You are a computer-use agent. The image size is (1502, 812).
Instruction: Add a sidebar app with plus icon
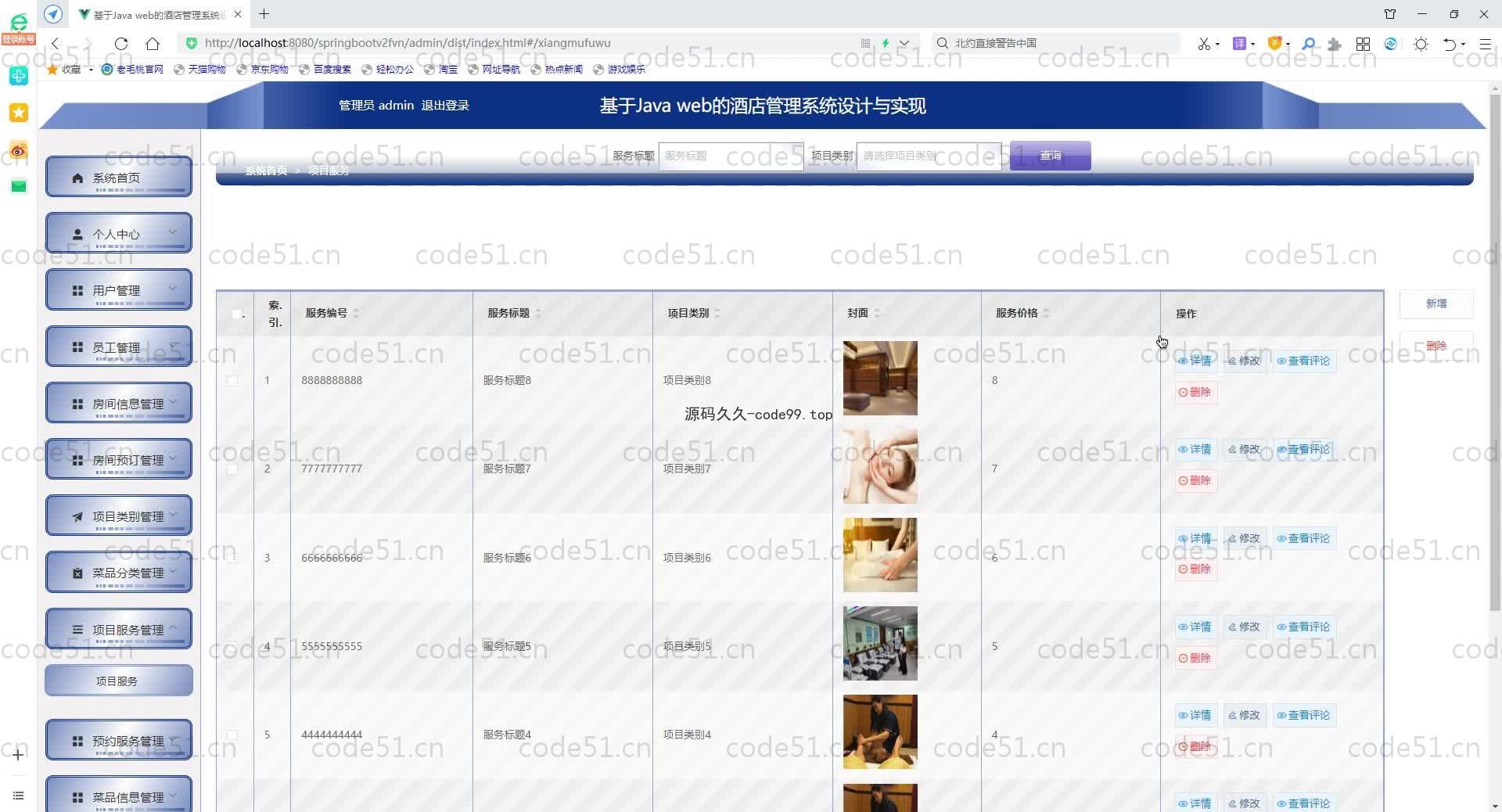tap(19, 754)
